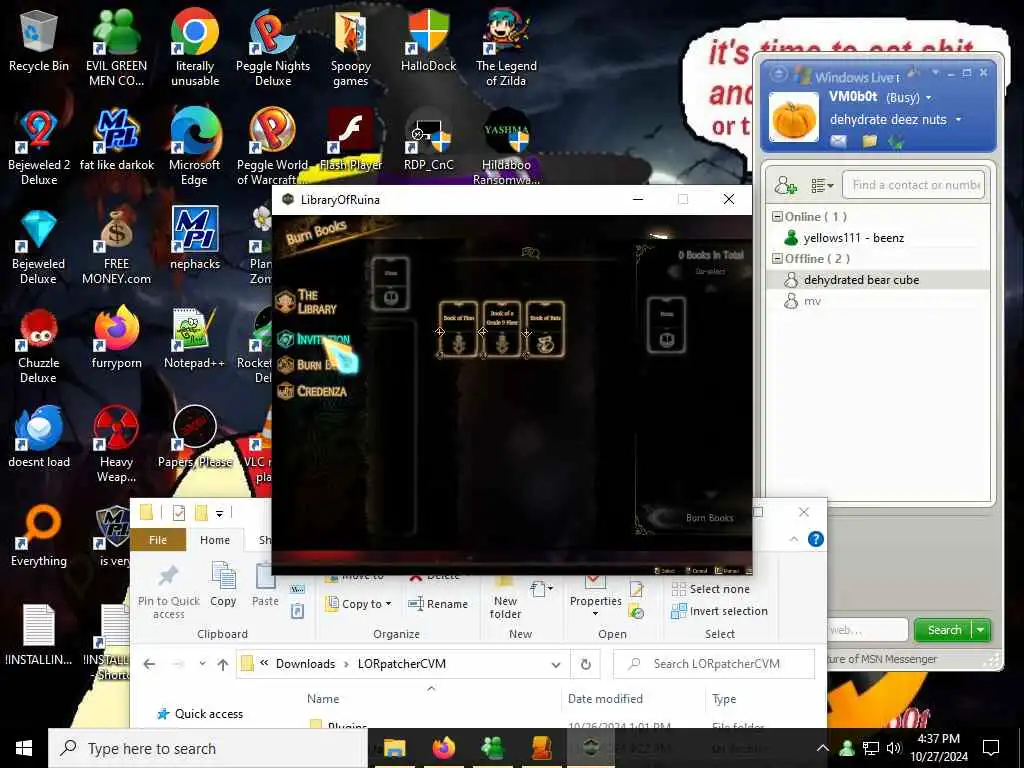The width and height of the screenshot is (1024, 768).
Task: Open Quick access in Explorer navigation
Action: [200, 714]
